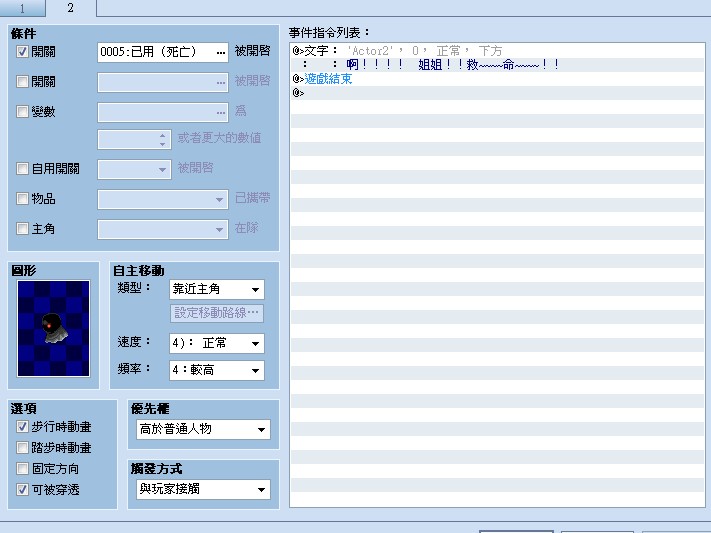Image resolution: width=711 pixels, height=533 pixels.
Task: Enable 踏步時動畫 option
Action: pos(22,448)
